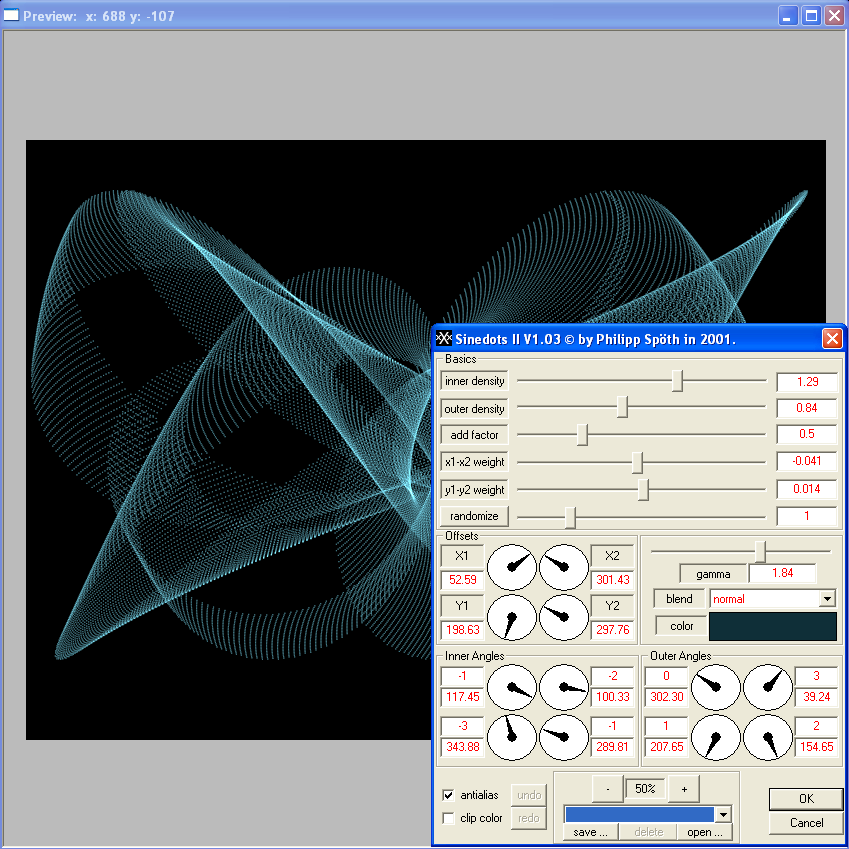Click the open ... preset button
The height and width of the screenshot is (849, 849).
[705, 832]
